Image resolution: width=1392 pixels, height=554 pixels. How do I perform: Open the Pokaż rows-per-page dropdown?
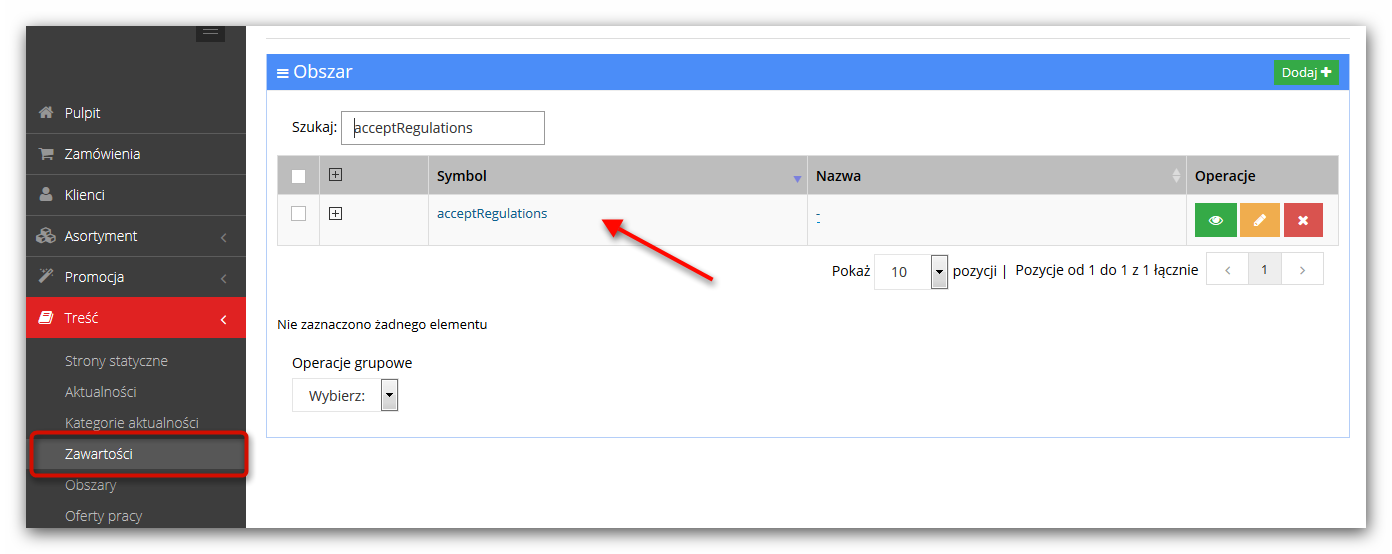911,272
